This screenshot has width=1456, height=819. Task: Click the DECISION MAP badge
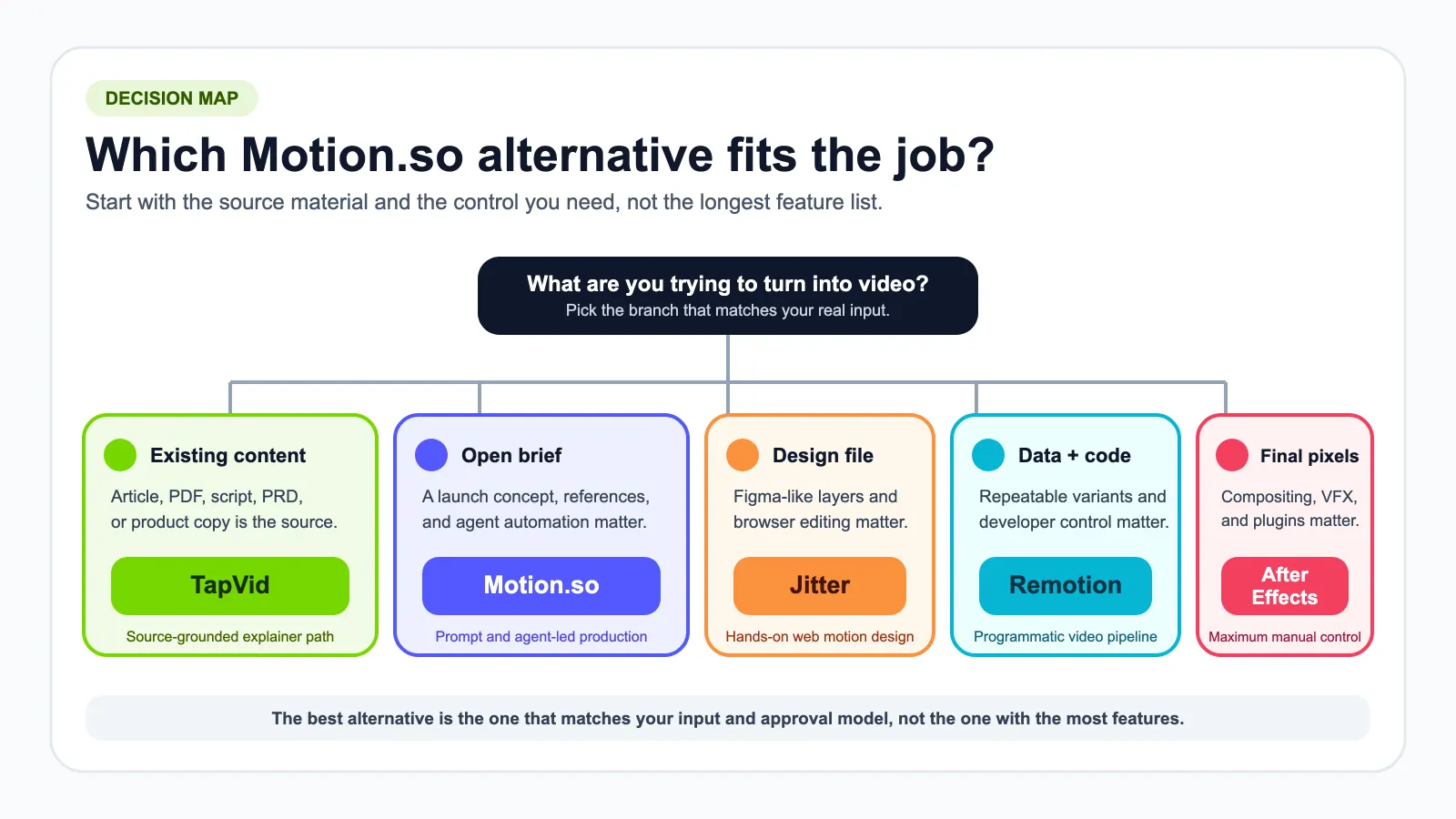pyautogui.click(x=172, y=98)
